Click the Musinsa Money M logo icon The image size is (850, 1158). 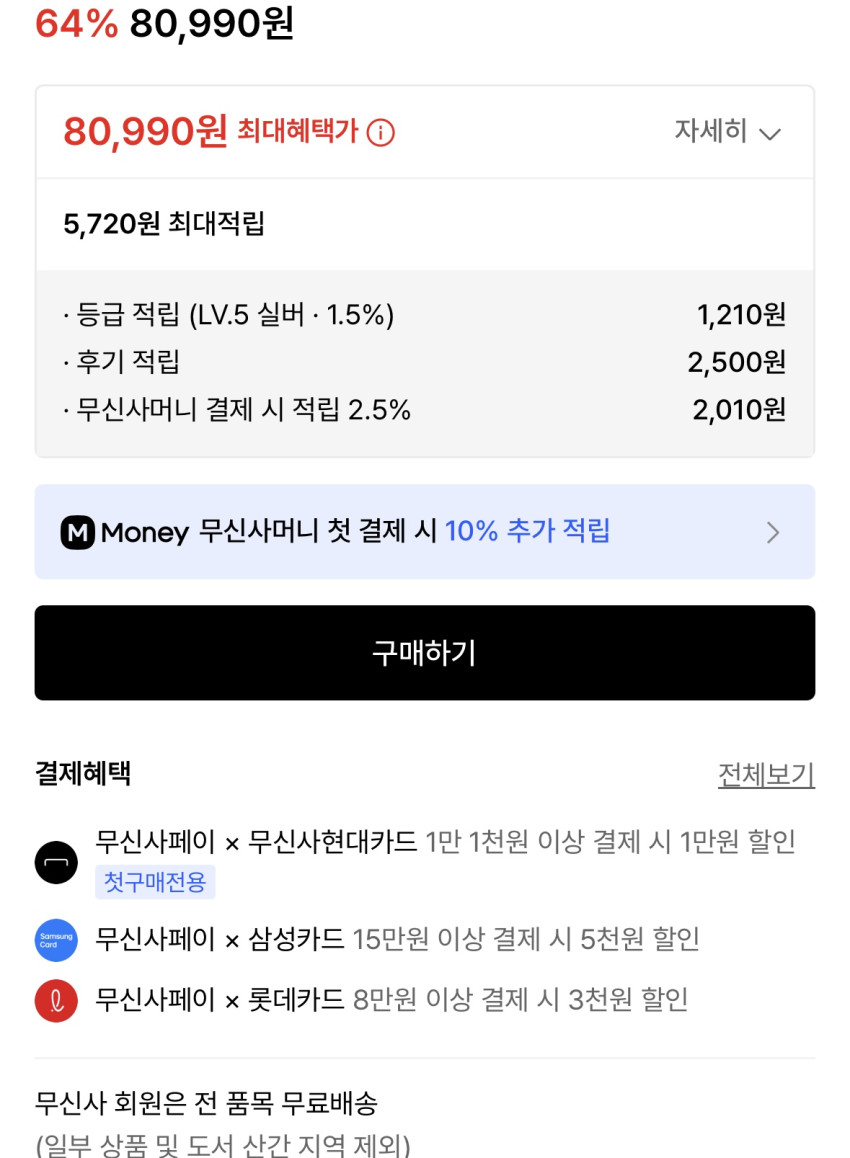pyautogui.click(x=78, y=532)
